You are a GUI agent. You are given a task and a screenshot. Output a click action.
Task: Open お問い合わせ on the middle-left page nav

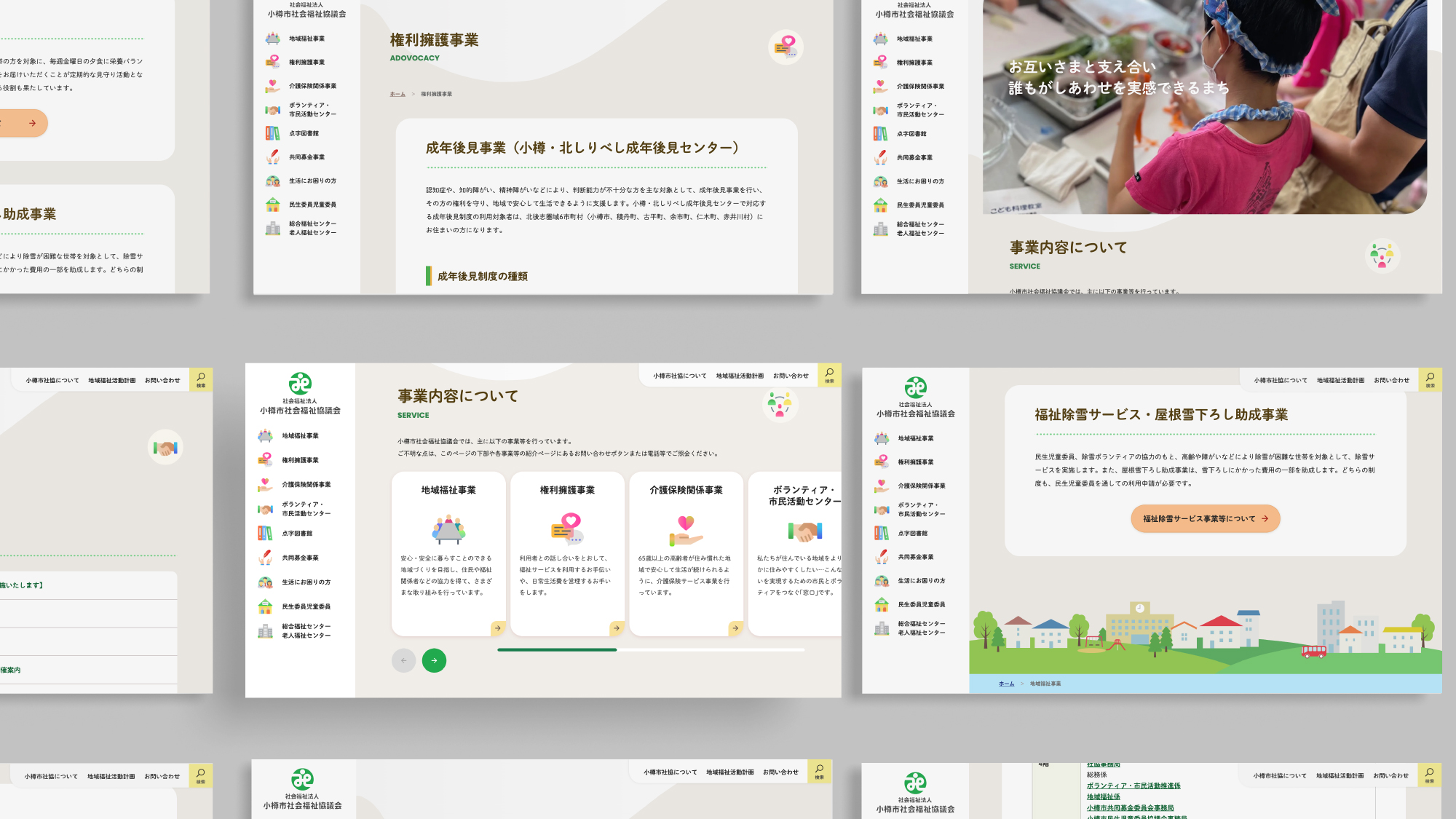(x=162, y=380)
